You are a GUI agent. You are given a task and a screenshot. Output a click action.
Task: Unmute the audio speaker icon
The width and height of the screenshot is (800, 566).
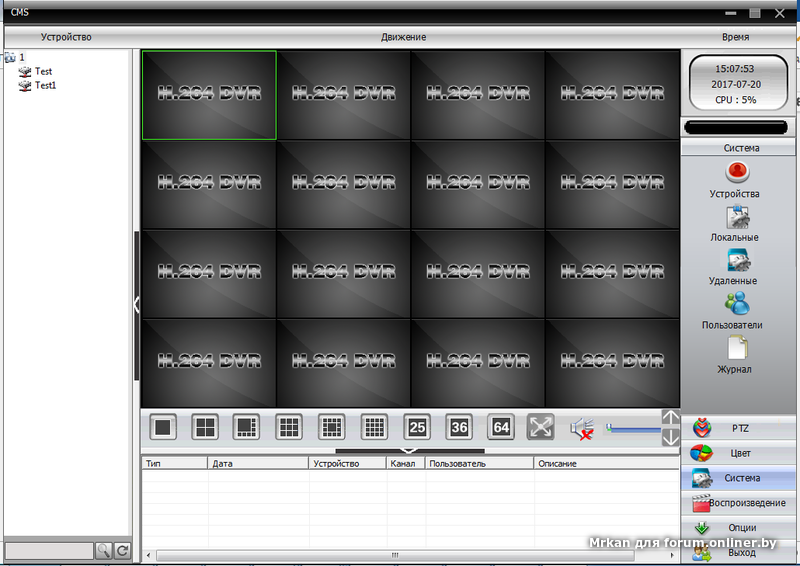[582, 428]
